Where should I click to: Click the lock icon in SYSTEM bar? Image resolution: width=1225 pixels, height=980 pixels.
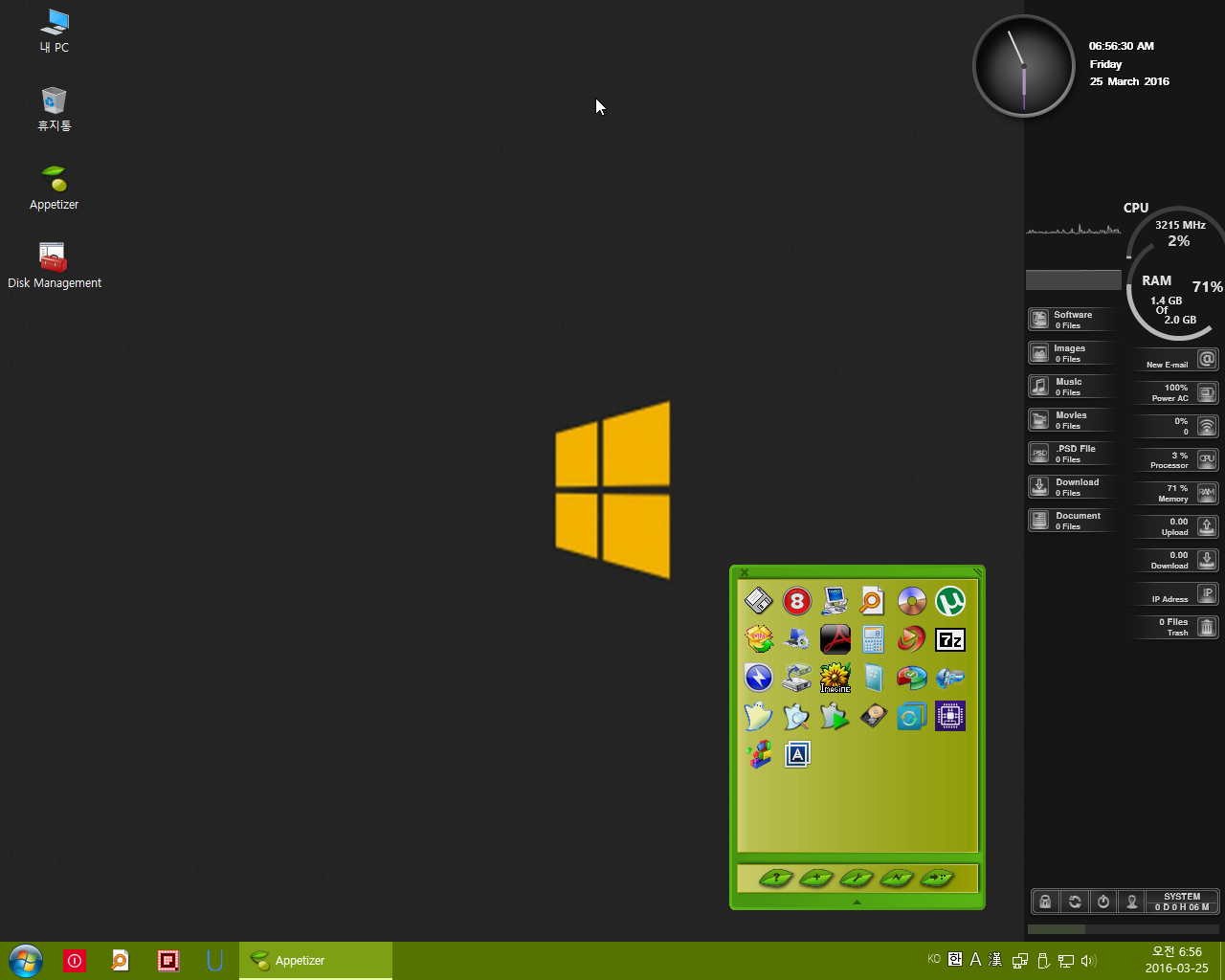click(x=1045, y=902)
